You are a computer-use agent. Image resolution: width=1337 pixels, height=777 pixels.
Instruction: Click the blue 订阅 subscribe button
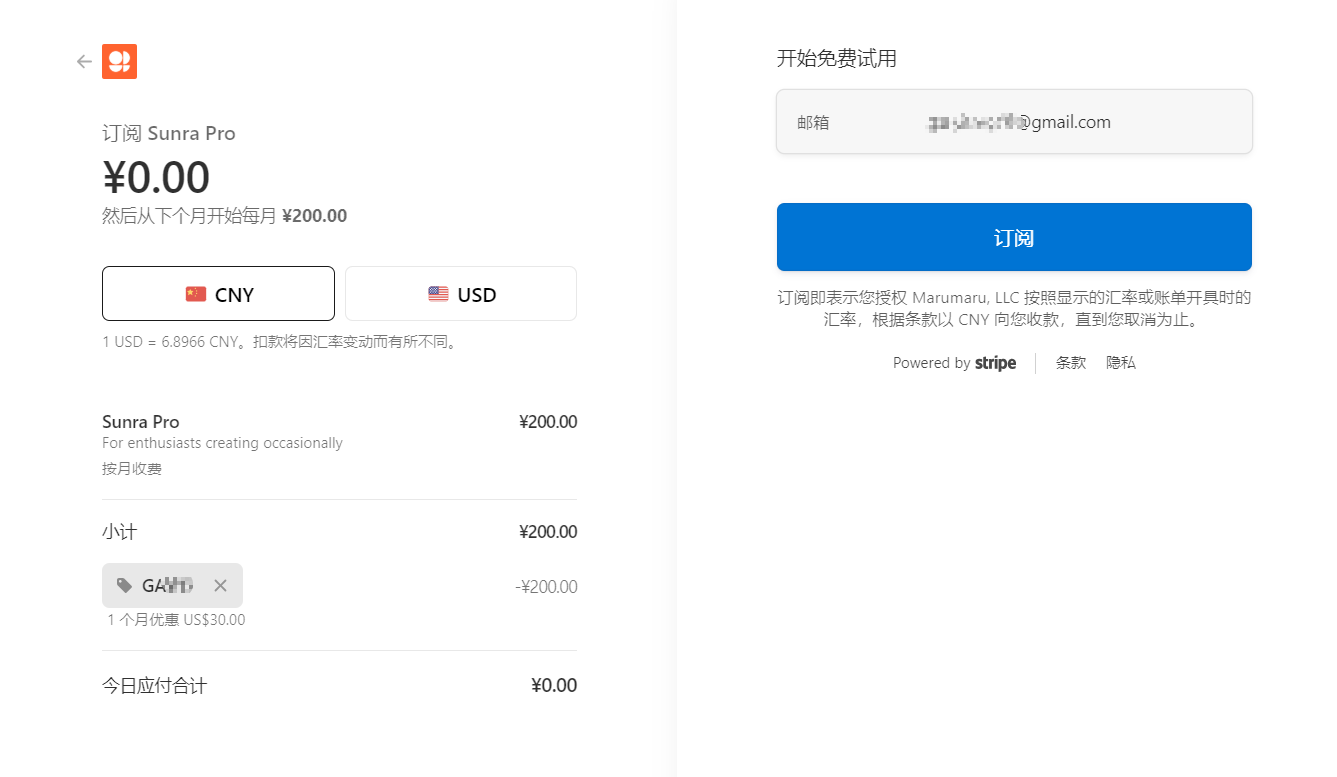(1014, 237)
